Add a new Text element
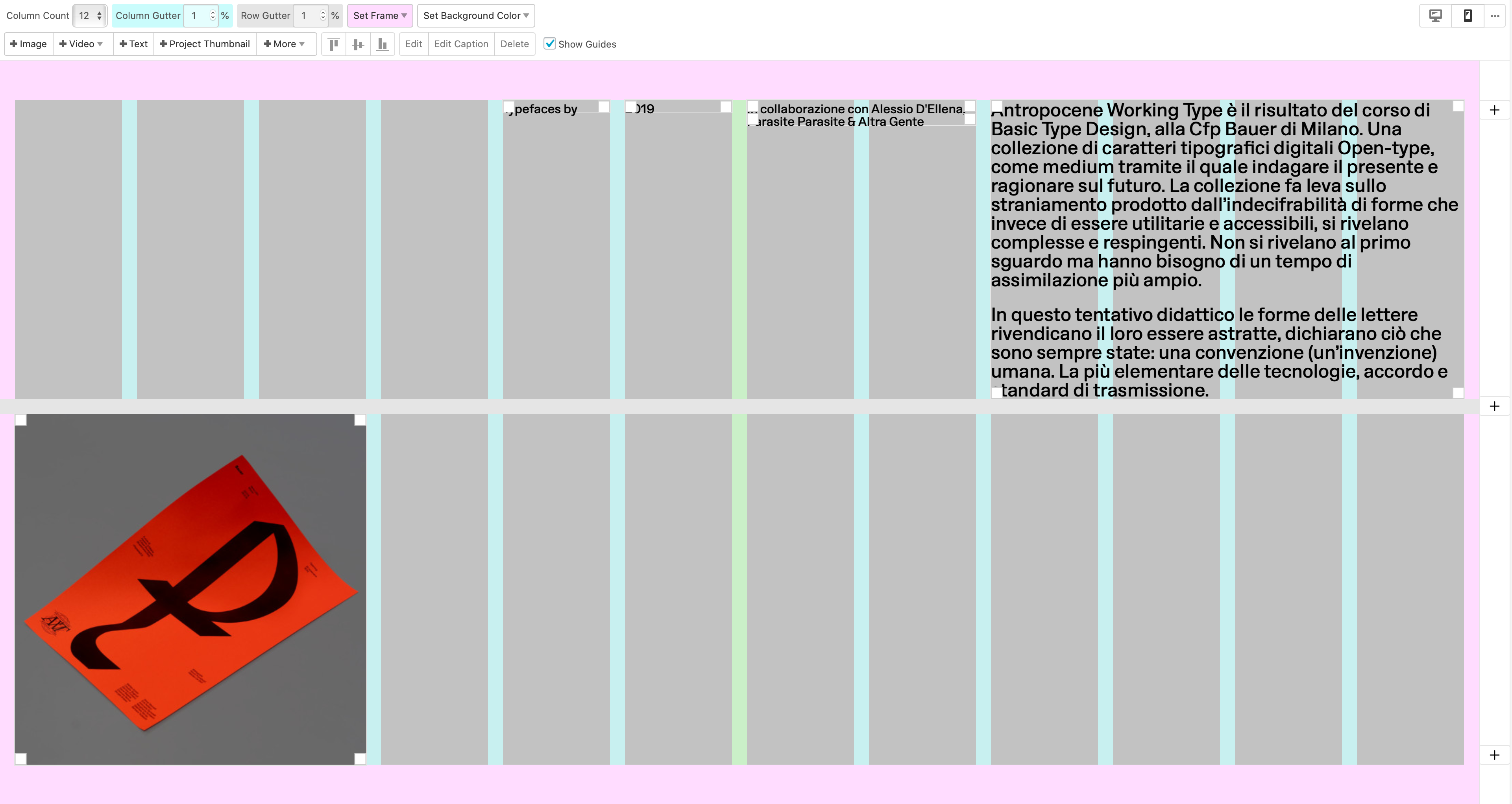 point(134,44)
